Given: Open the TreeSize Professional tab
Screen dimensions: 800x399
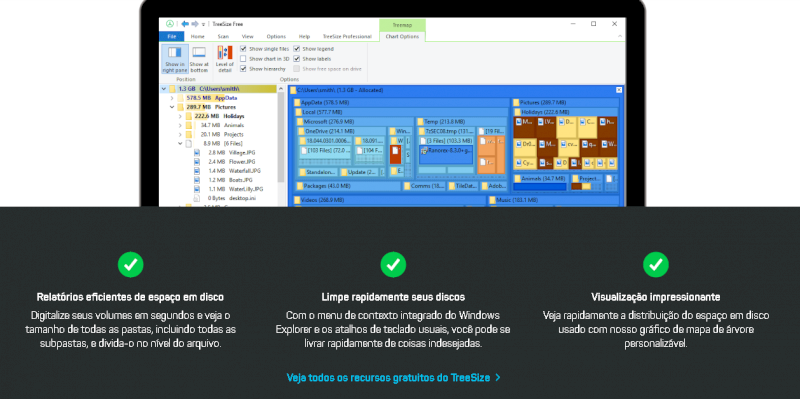Looking at the screenshot, I should 347,37.
